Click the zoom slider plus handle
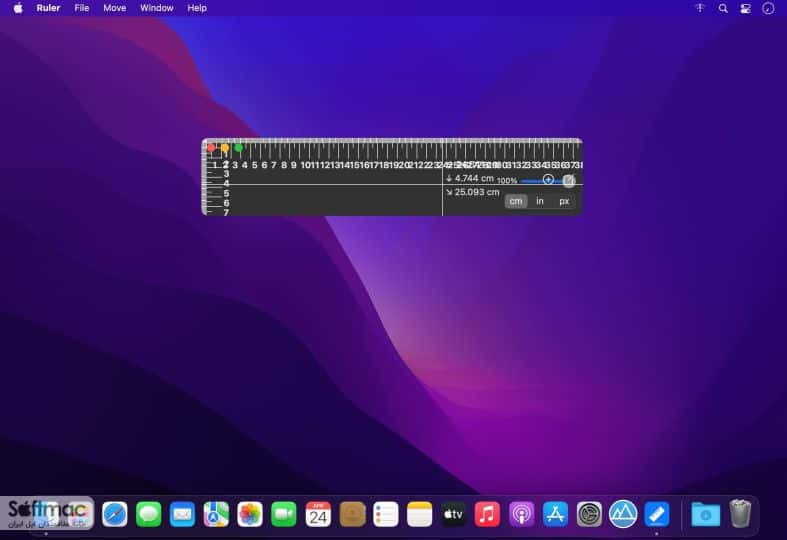The width and height of the screenshot is (787, 540). coord(548,180)
